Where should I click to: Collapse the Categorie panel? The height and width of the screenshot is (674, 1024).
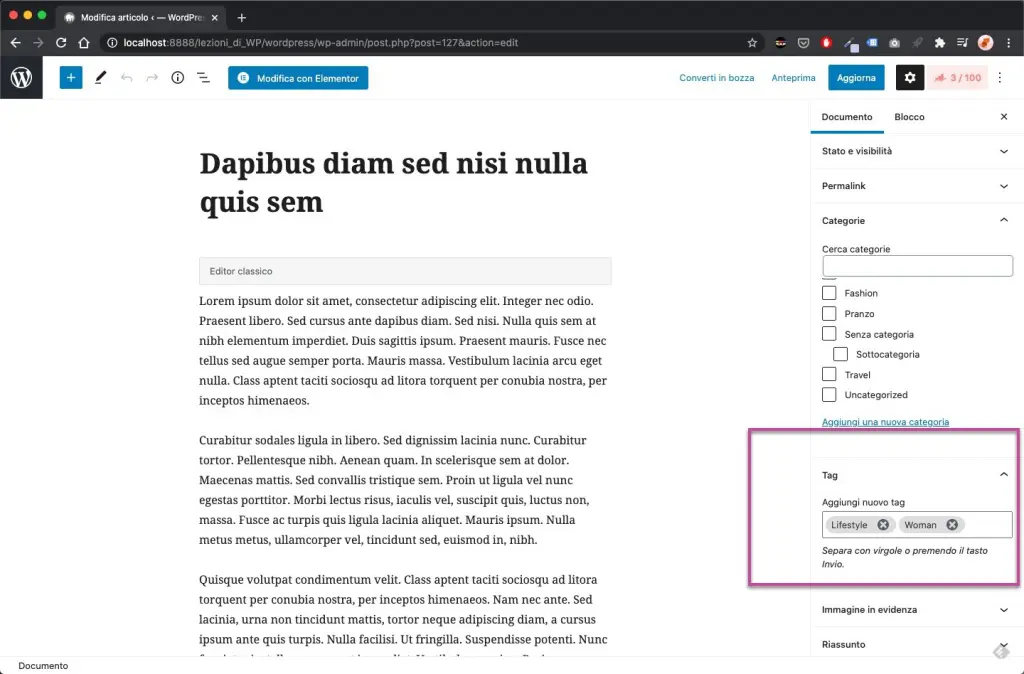[916, 221]
